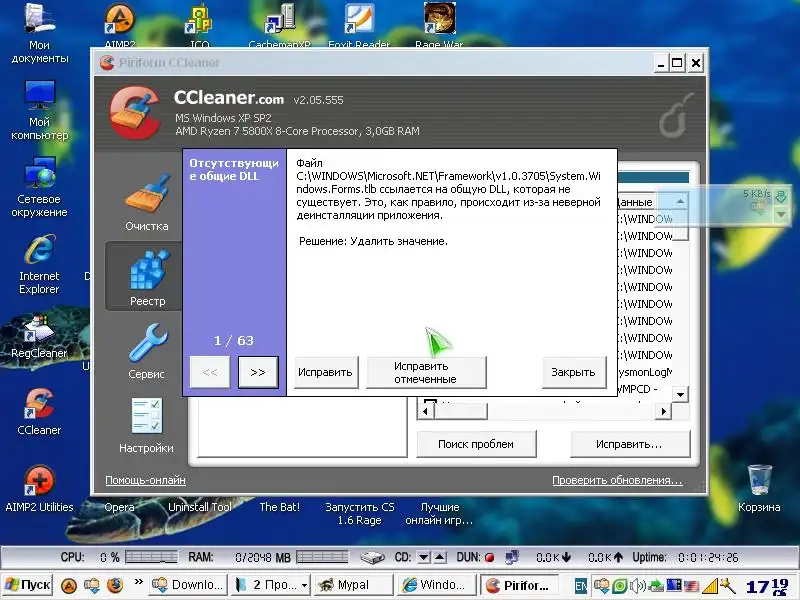Viewport: 800px width, 600px height.
Task: Expand the '2 Про...' taskbar group arrow
Action: 304,585
